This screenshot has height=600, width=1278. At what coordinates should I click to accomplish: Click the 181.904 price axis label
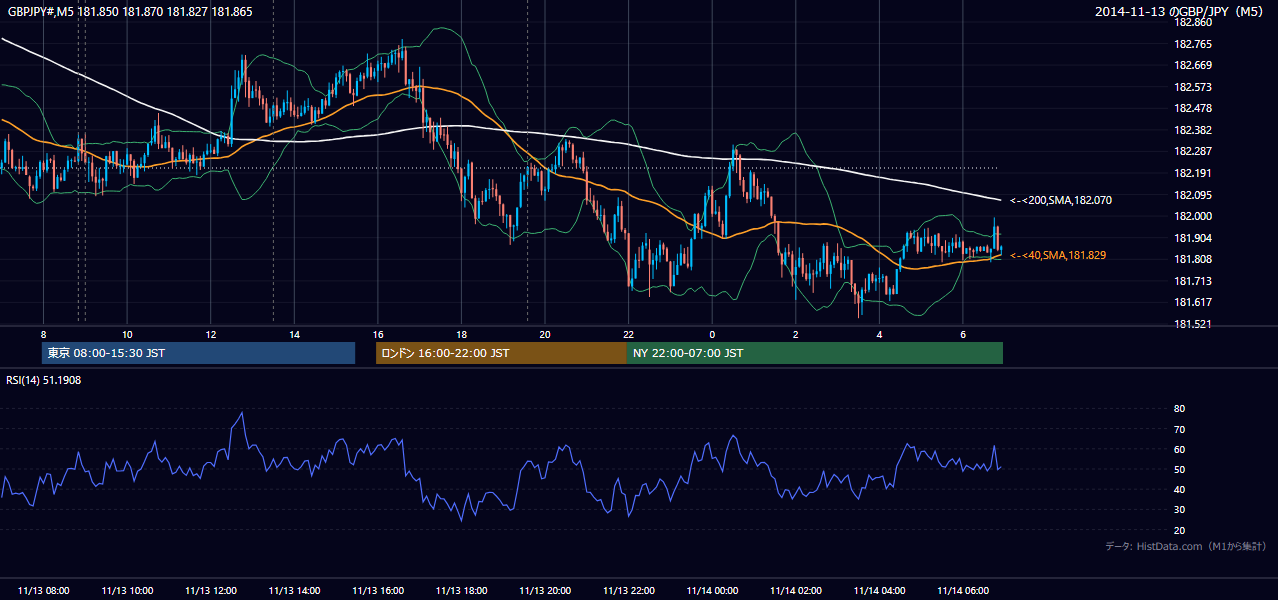click(1194, 238)
